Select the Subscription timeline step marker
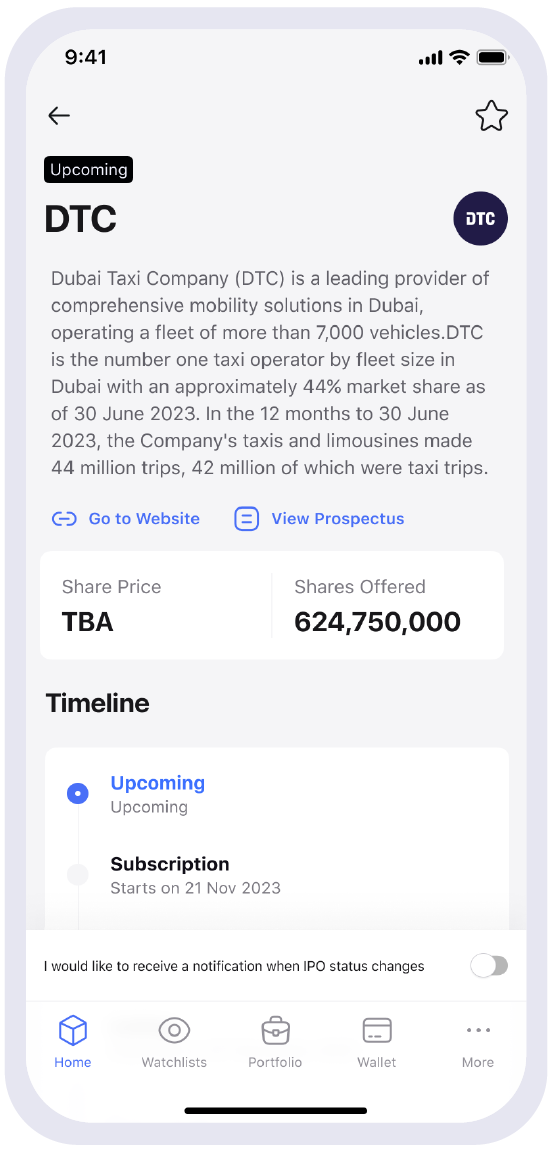Screen dimensions: 552x1152 click(x=77, y=874)
